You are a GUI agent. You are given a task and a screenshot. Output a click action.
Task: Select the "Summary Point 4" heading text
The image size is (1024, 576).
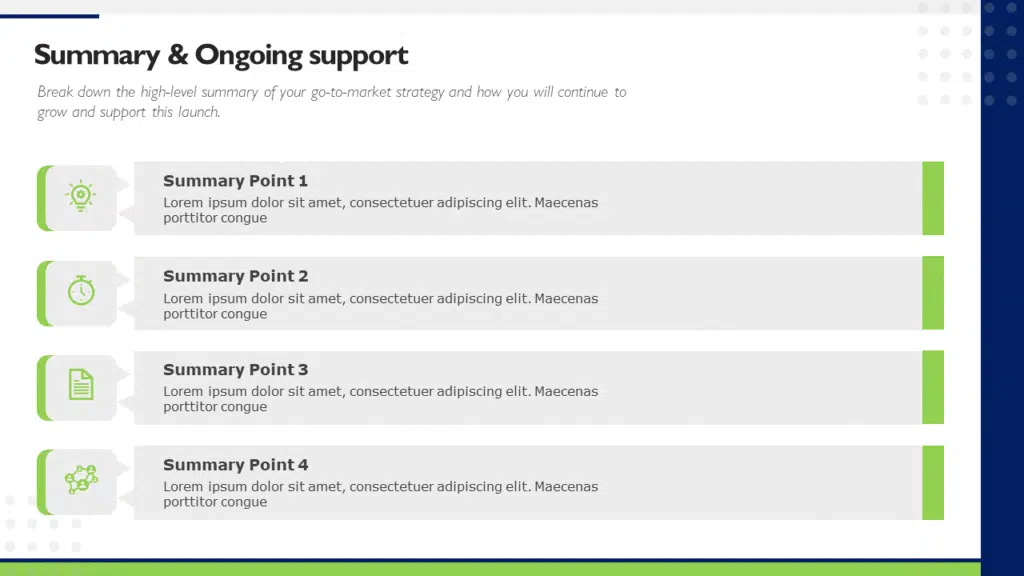pyautogui.click(x=235, y=465)
